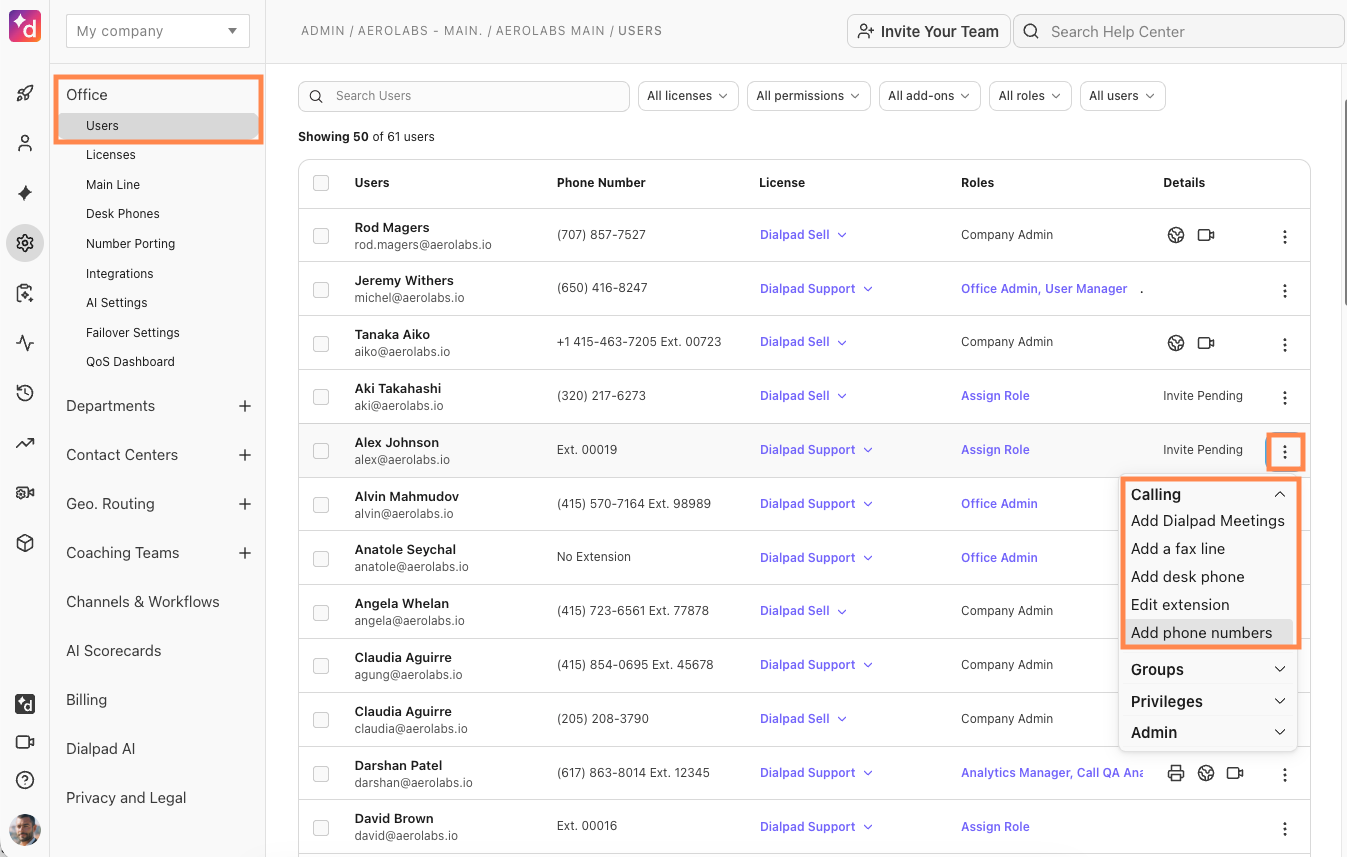Click Office Admin role for Alvin Mahmudov

(999, 504)
